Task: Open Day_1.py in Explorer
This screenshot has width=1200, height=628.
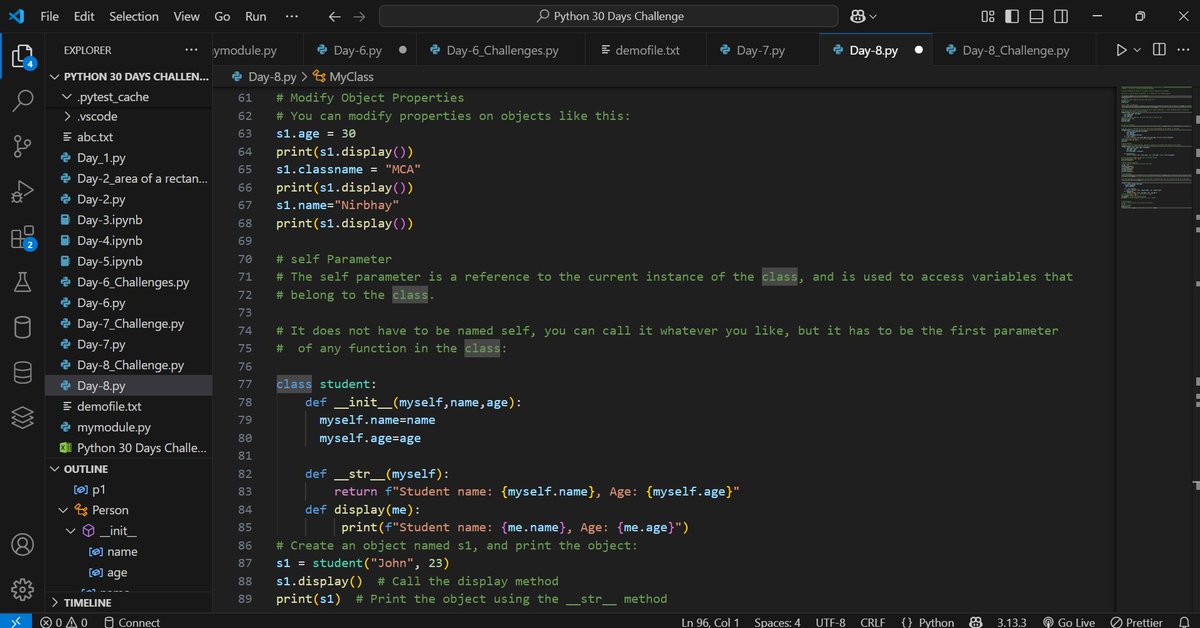Action: (128, 158)
